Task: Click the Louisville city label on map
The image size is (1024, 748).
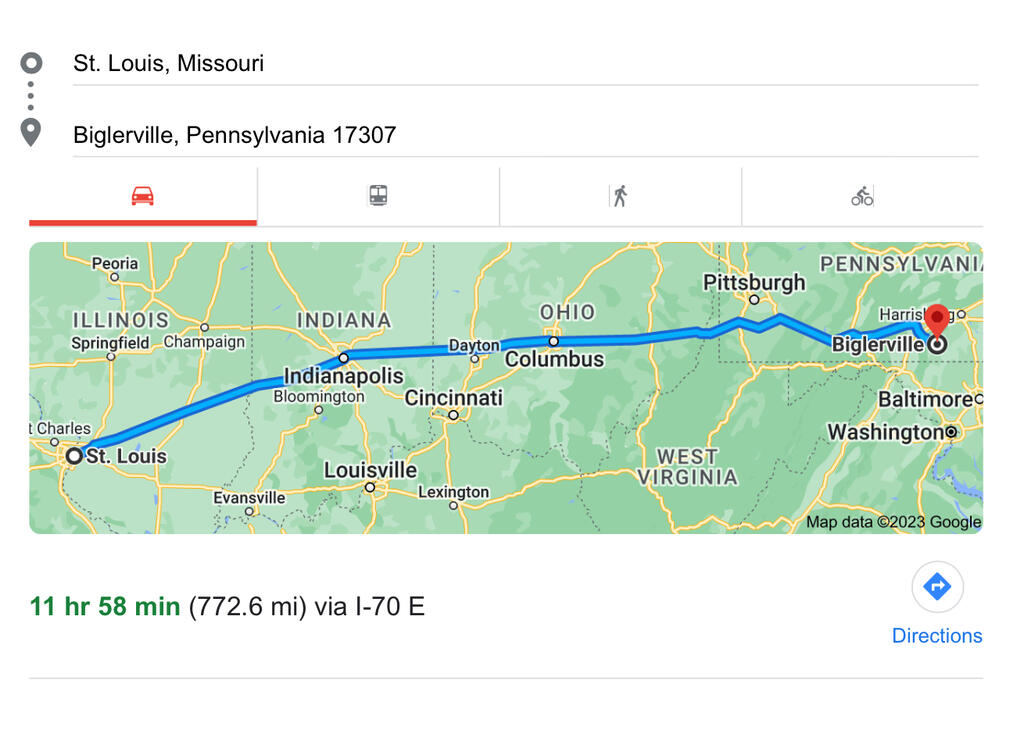Action: point(370,470)
